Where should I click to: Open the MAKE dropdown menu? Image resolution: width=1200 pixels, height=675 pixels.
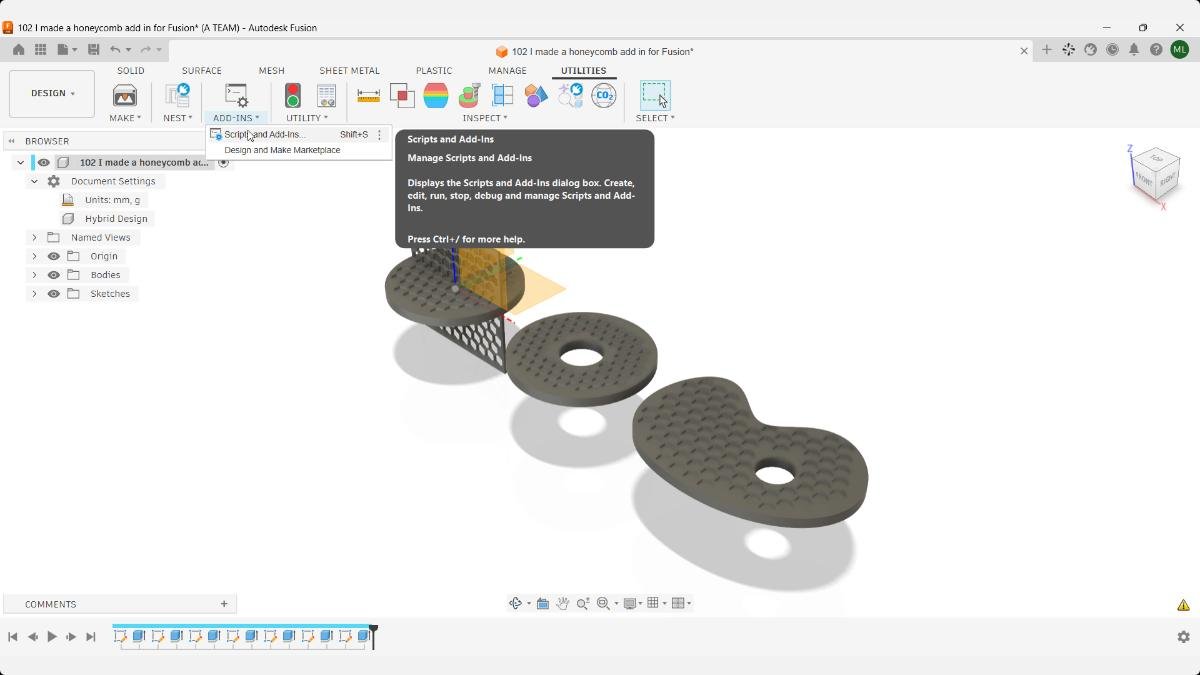(x=125, y=118)
